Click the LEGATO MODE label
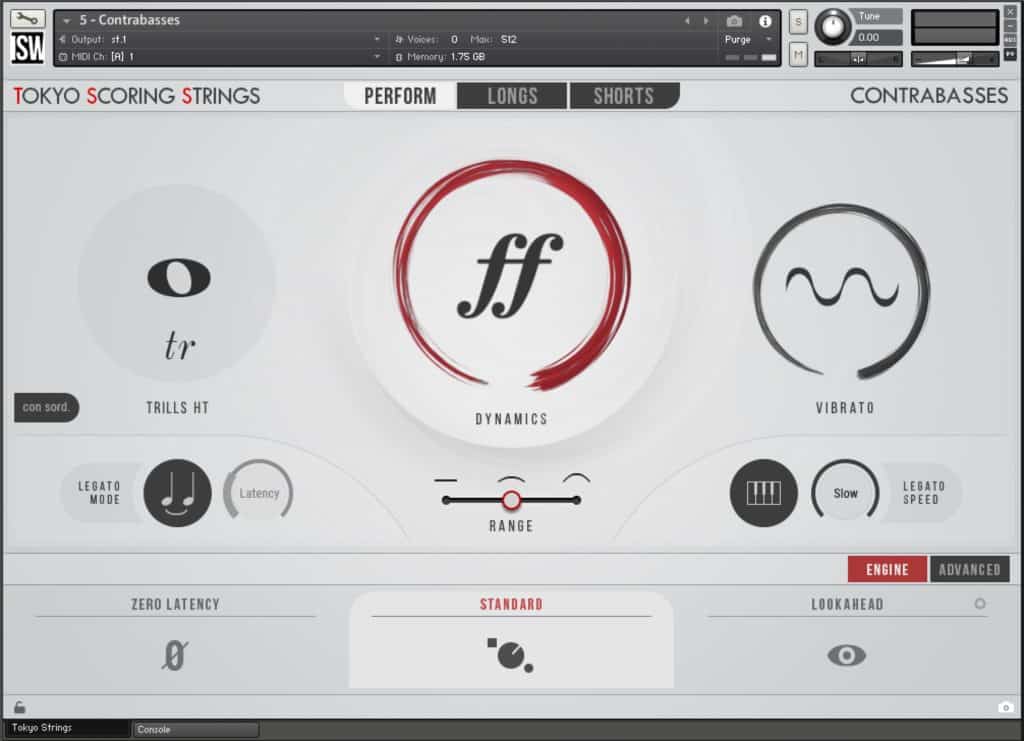Screen dimensions: 1024x741 coord(99,493)
